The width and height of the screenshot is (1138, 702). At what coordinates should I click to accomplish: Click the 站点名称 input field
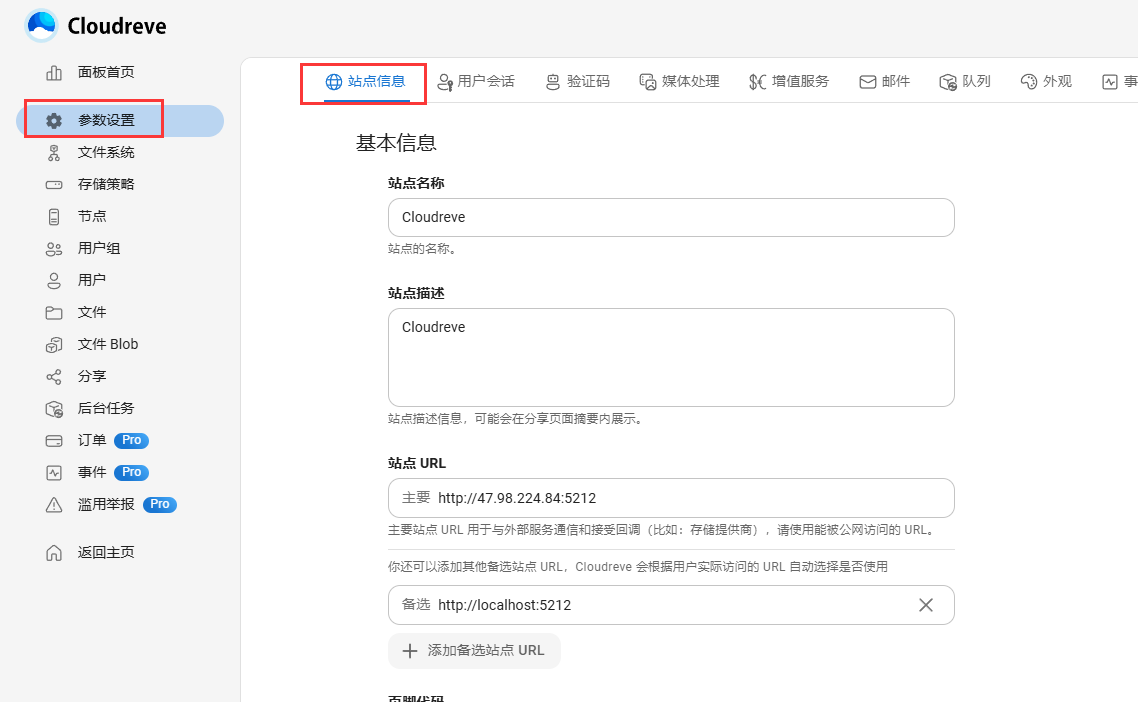(671, 217)
